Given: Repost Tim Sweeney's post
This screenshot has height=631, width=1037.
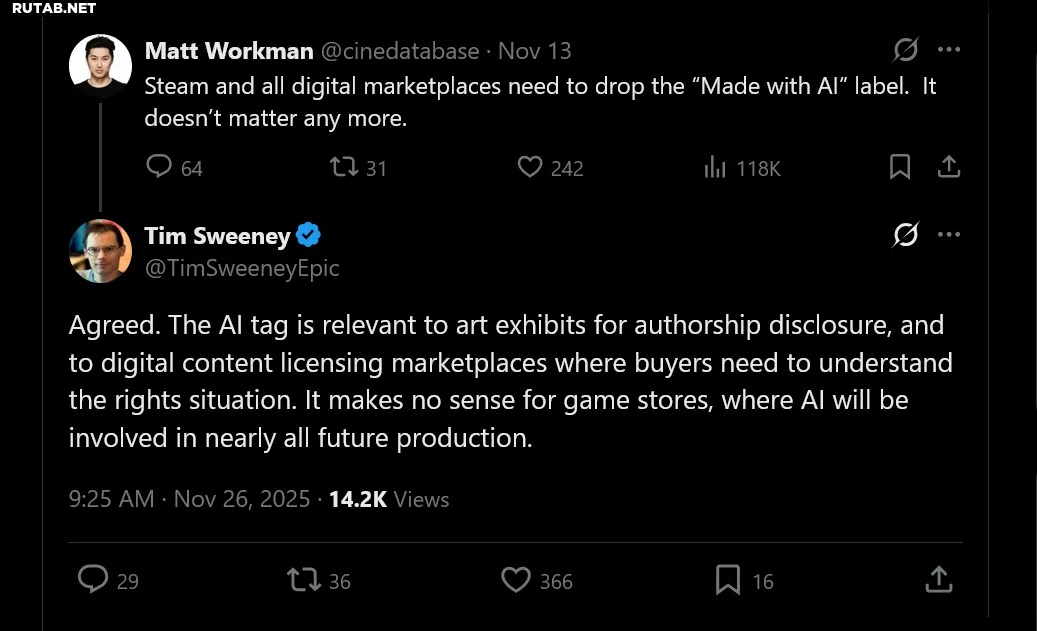Looking at the screenshot, I should 302,579.
